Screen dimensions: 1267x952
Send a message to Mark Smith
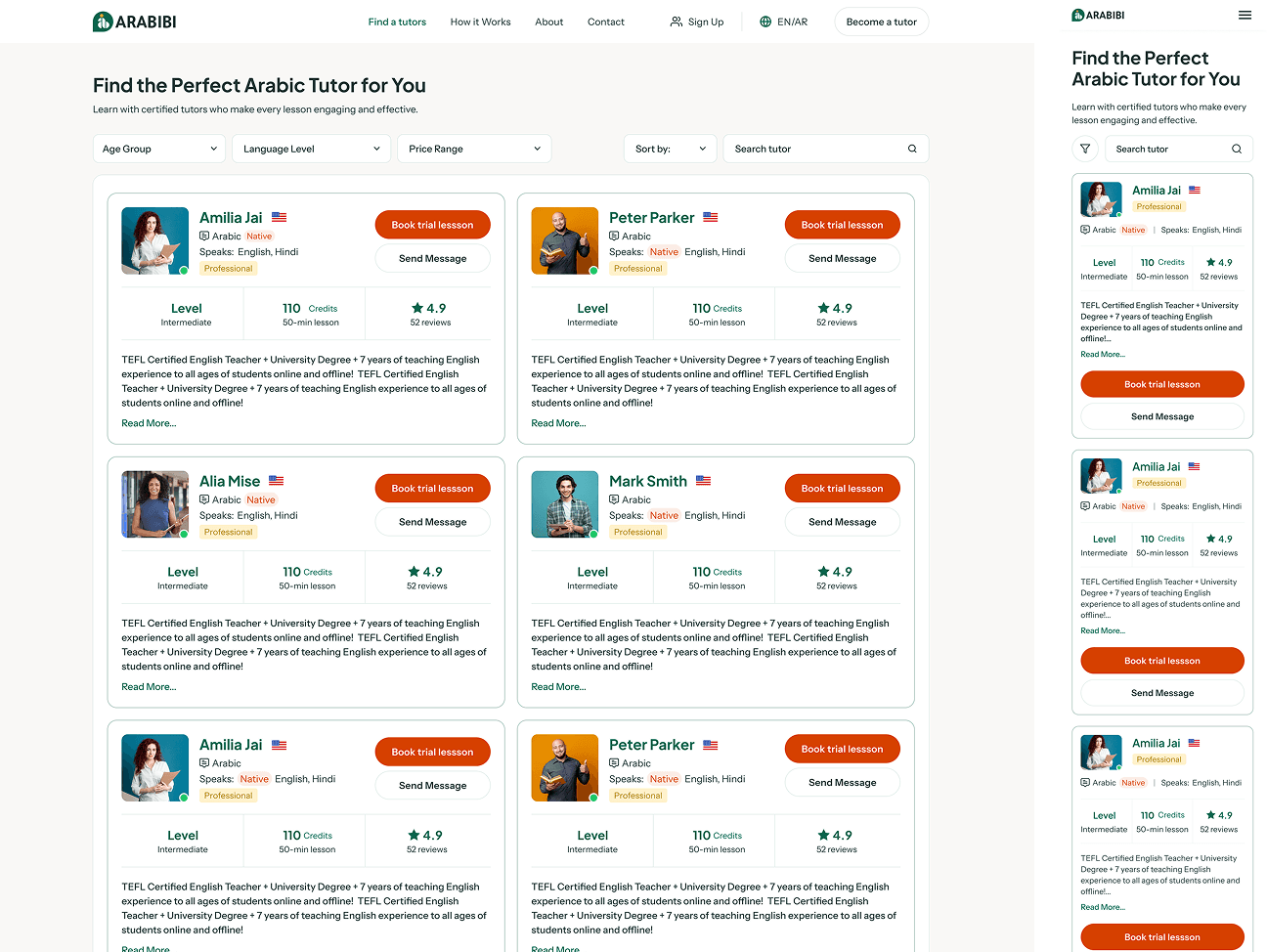pos(843,522)
